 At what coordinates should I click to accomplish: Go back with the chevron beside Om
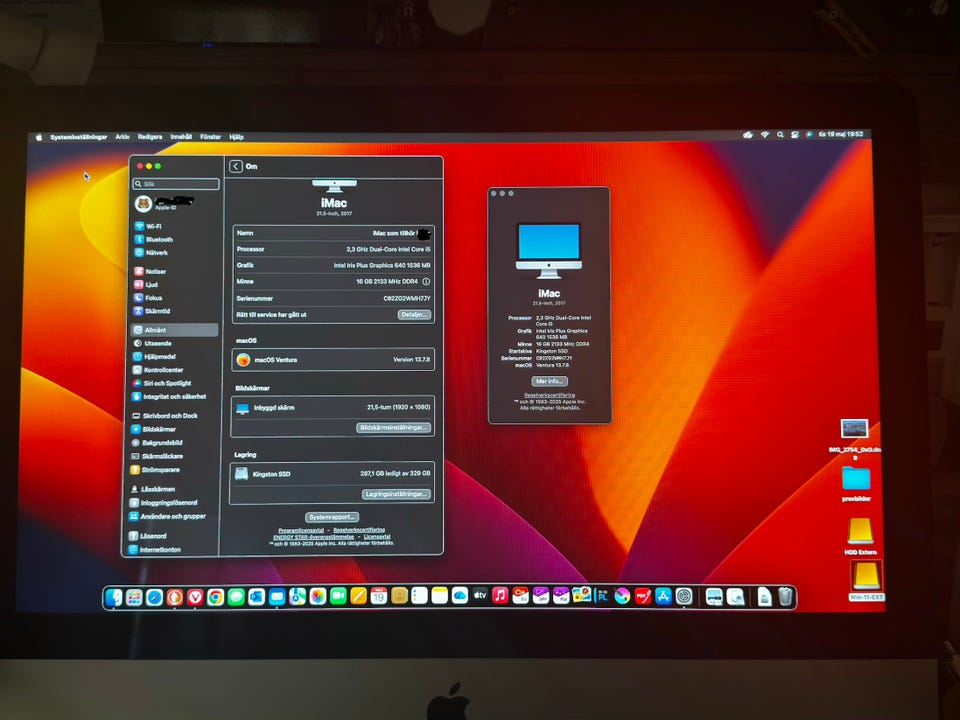coord(236,166)
